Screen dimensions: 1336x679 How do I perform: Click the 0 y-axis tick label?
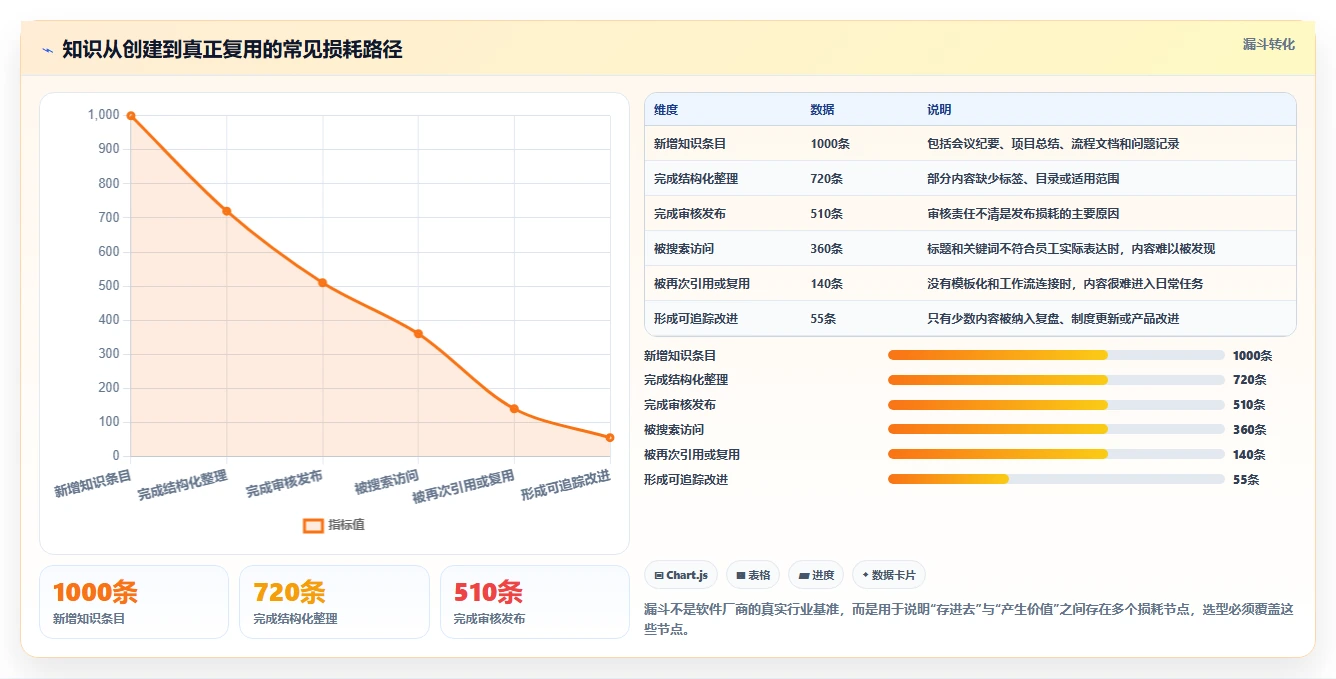pyautogui.click(x=116, y=456)
